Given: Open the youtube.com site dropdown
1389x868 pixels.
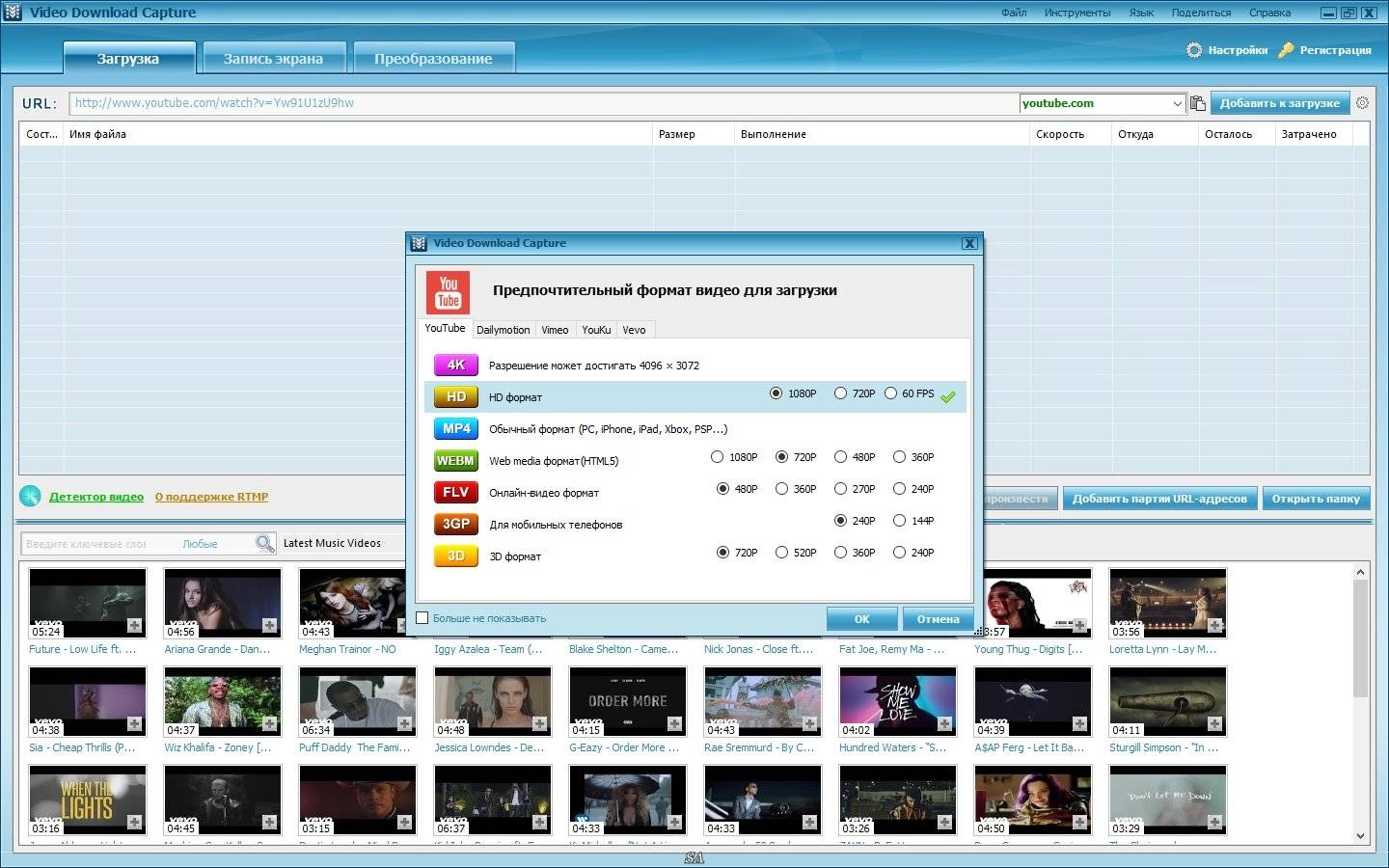Looking at the screenshot, I should pos(1177,103).
